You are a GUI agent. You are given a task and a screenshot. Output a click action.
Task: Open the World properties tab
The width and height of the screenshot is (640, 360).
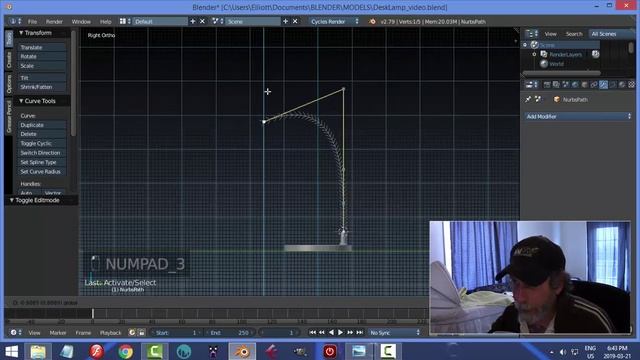pyautogui.click(x=575, y=84)
